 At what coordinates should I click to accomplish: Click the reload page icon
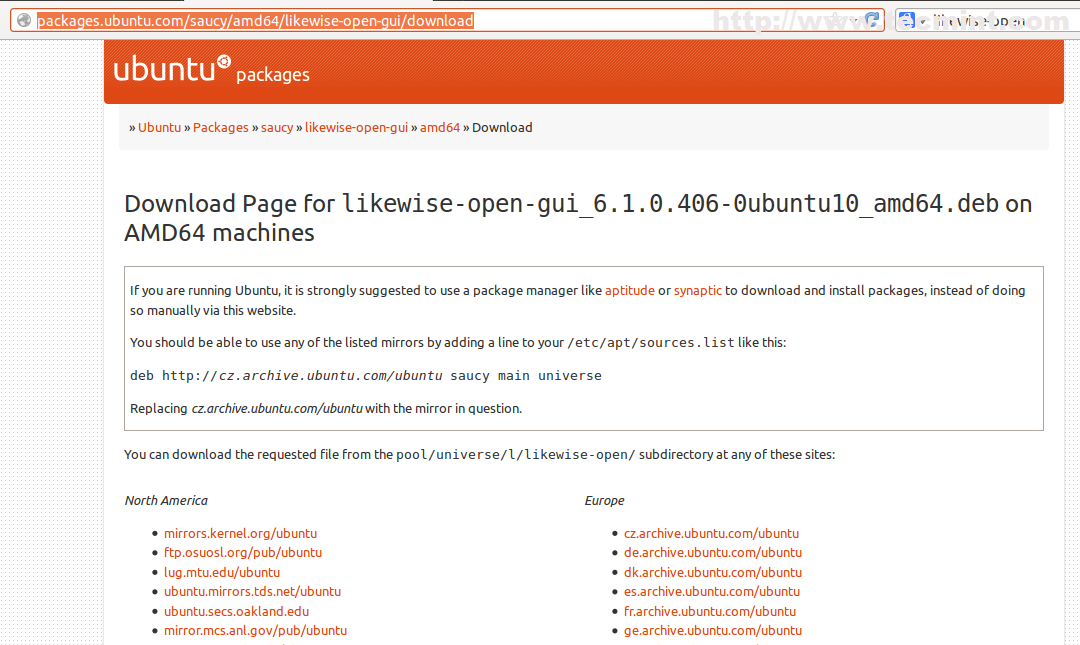tap(872, 20)
